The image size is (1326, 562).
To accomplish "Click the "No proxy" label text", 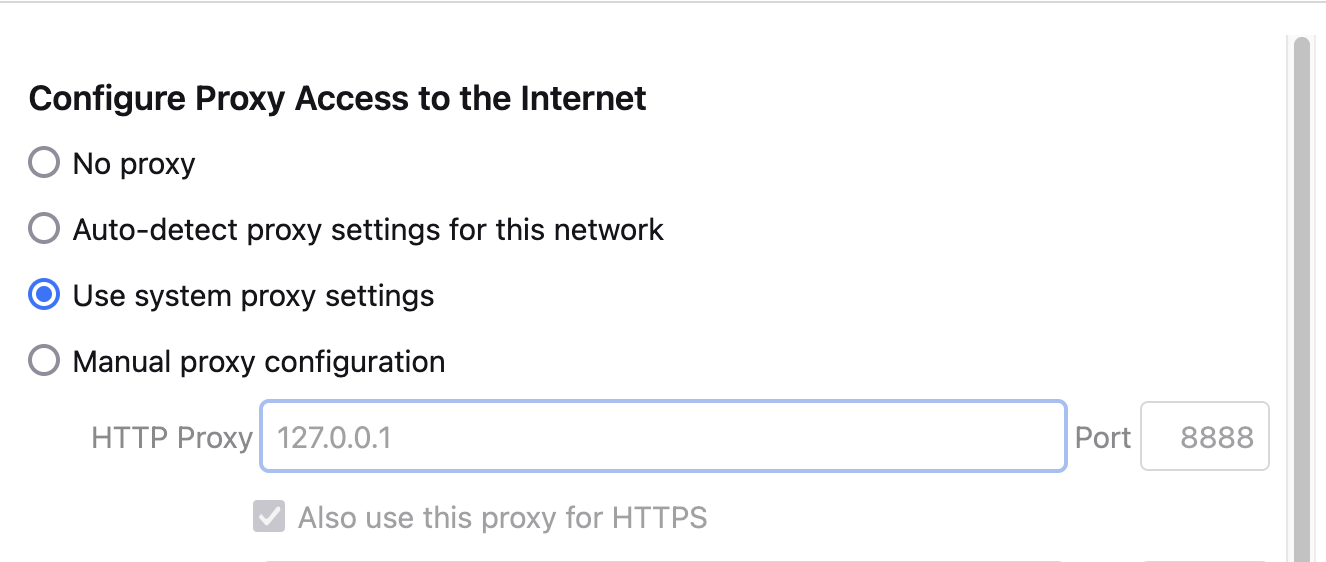I will (134, 163).
